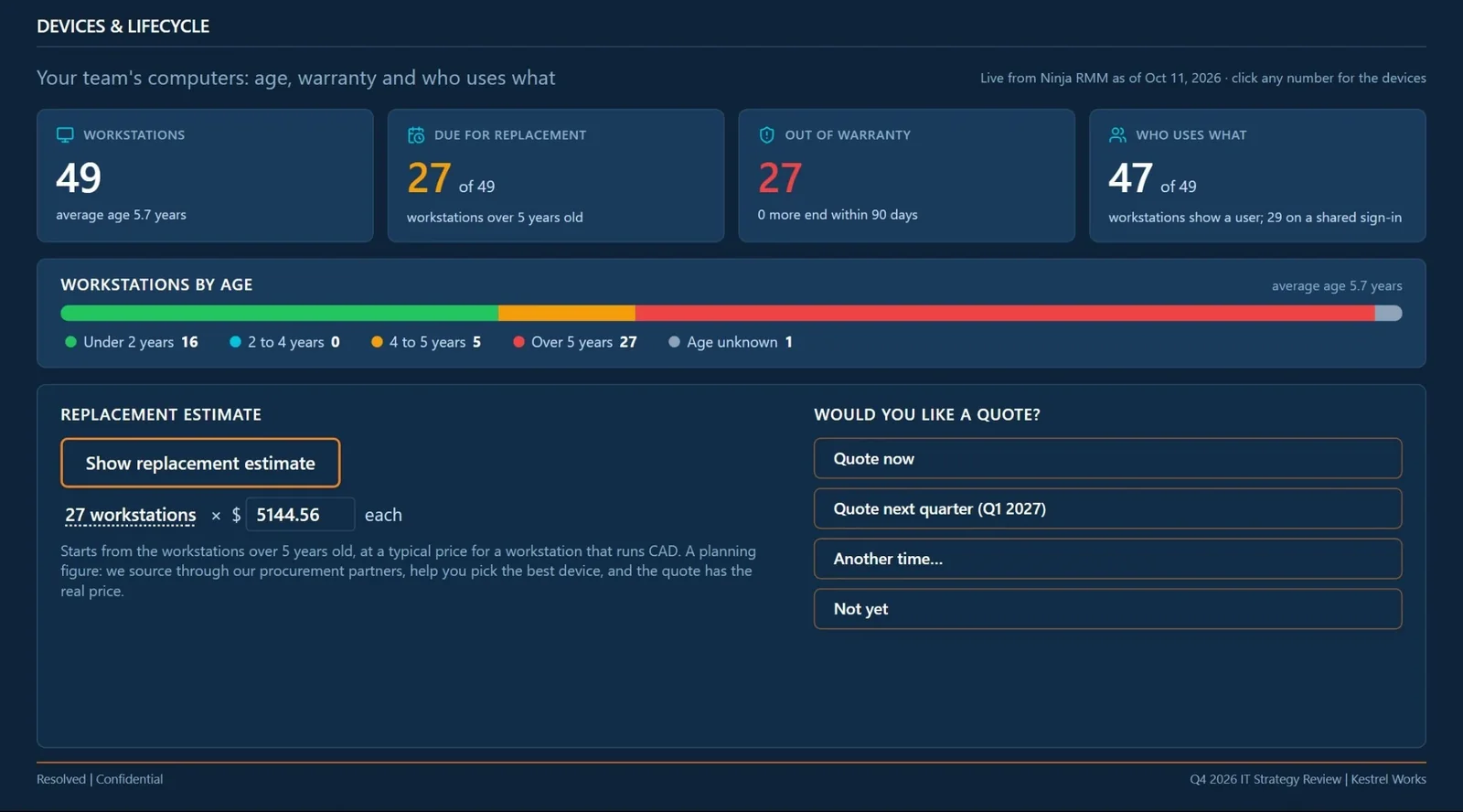The height and width of the screenshot is (812, 1463).
Task: Select Another time... option
Action: (1107, 559)
